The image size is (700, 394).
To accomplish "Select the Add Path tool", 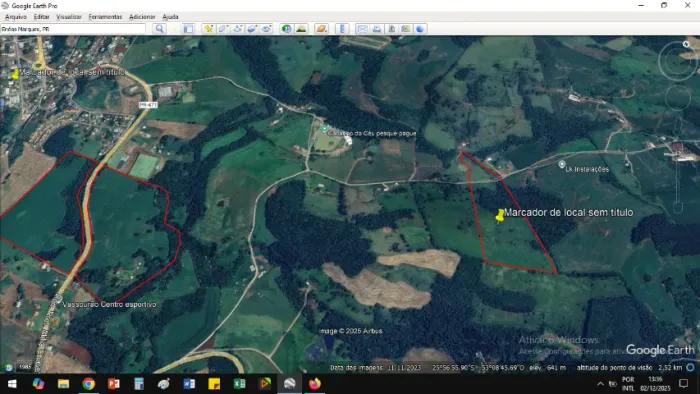I will pos(238,29).
